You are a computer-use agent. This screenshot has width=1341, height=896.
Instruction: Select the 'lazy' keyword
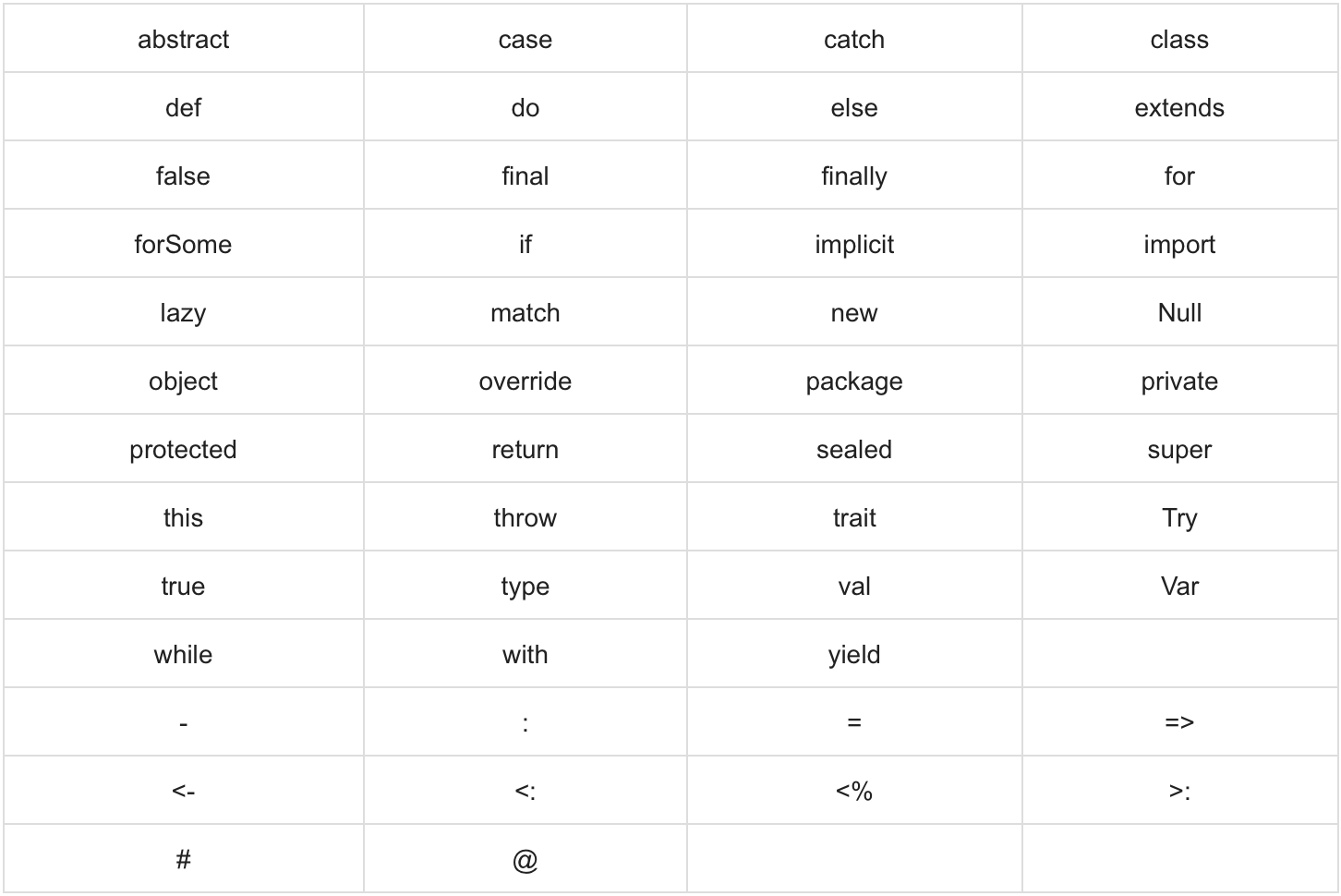[183, 312]
